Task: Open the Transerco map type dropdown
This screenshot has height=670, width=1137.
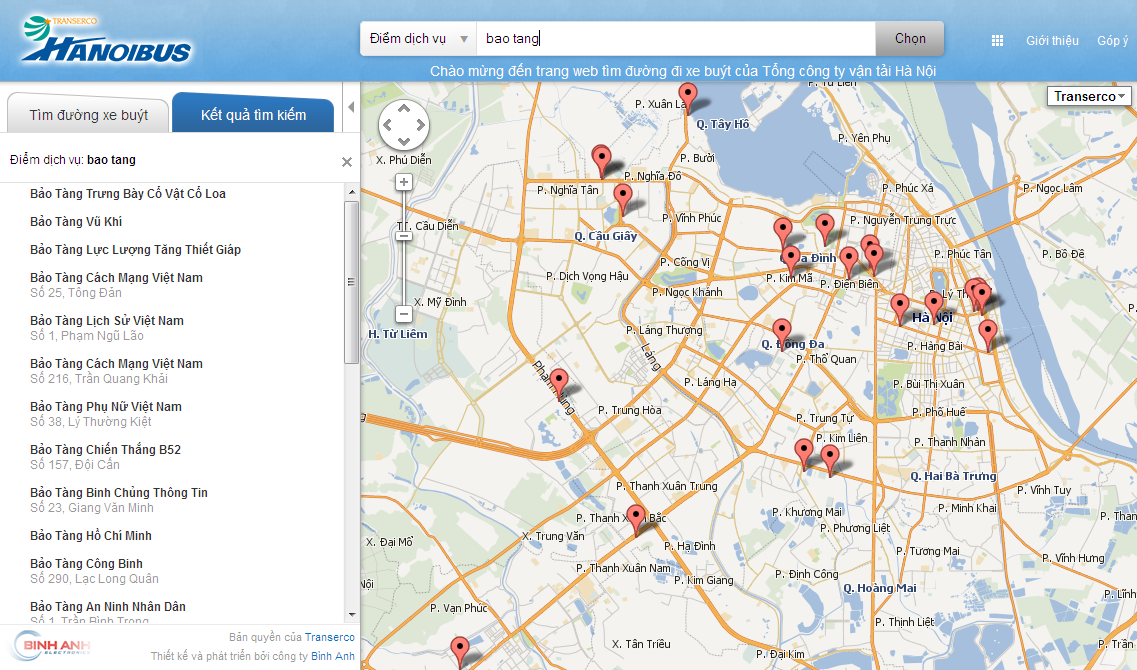Action: coord(1089,96)
